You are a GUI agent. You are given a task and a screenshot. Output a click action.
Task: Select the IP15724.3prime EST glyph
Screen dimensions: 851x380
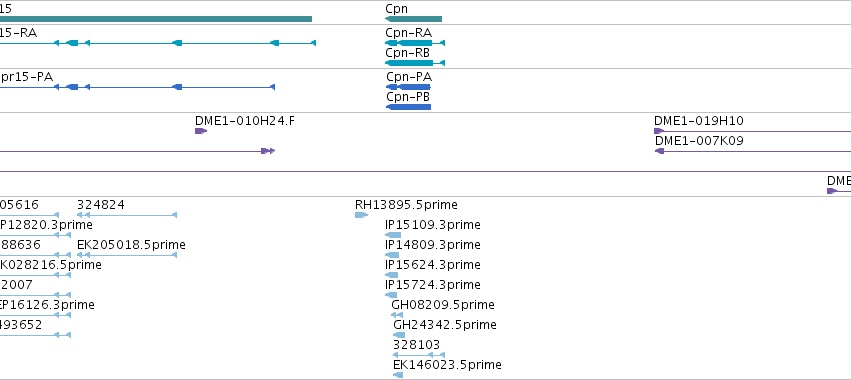pyautogui.click(x=391, y=295)
